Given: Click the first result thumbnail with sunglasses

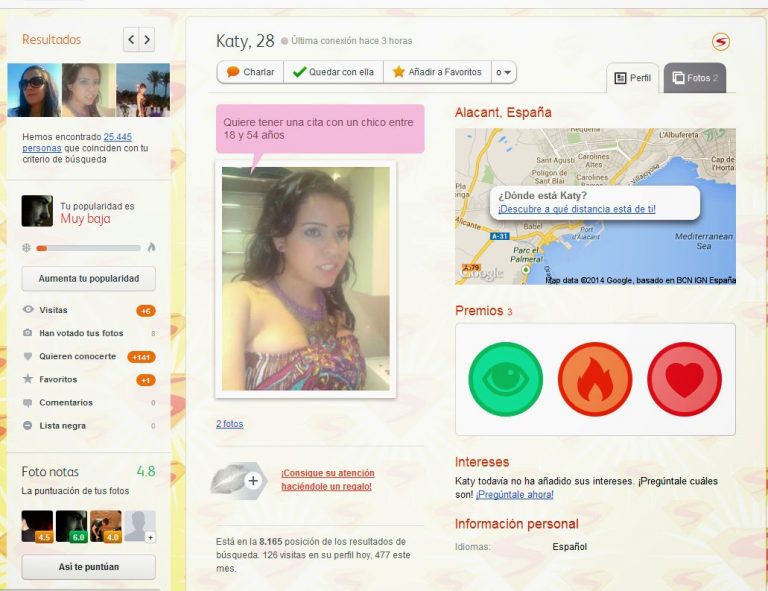Looking at the screenshot, I should (33, 91).
